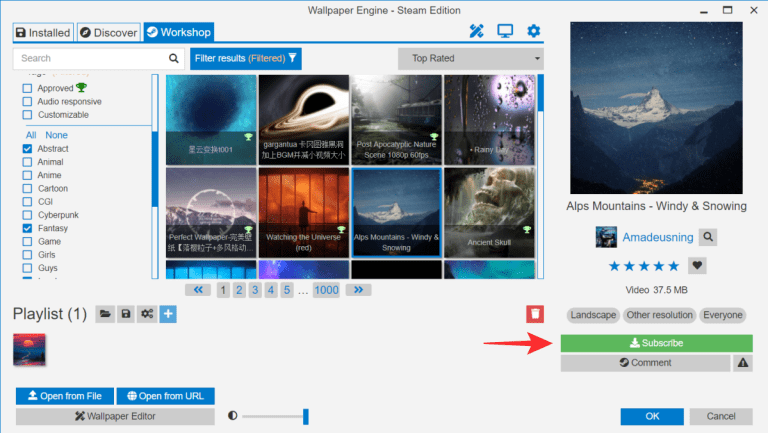This screenshot has height=433, width=768.
Task: Click the Landscape tag pill
Action: point(593,315)
